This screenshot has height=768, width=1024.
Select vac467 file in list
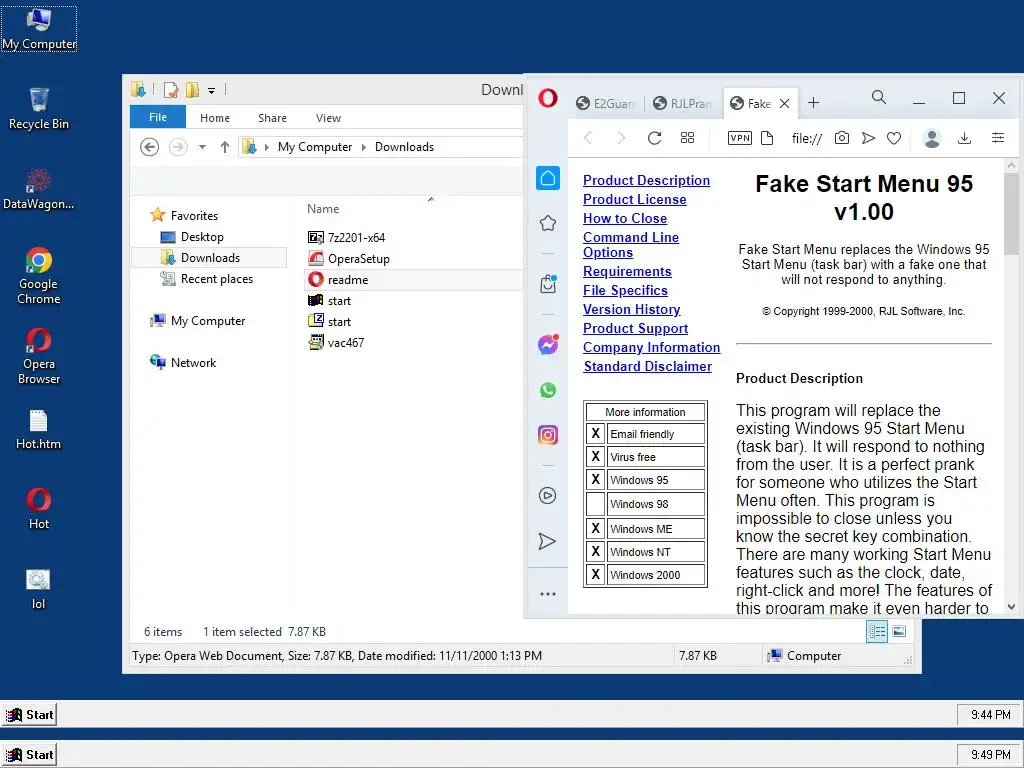pos(346,342)
